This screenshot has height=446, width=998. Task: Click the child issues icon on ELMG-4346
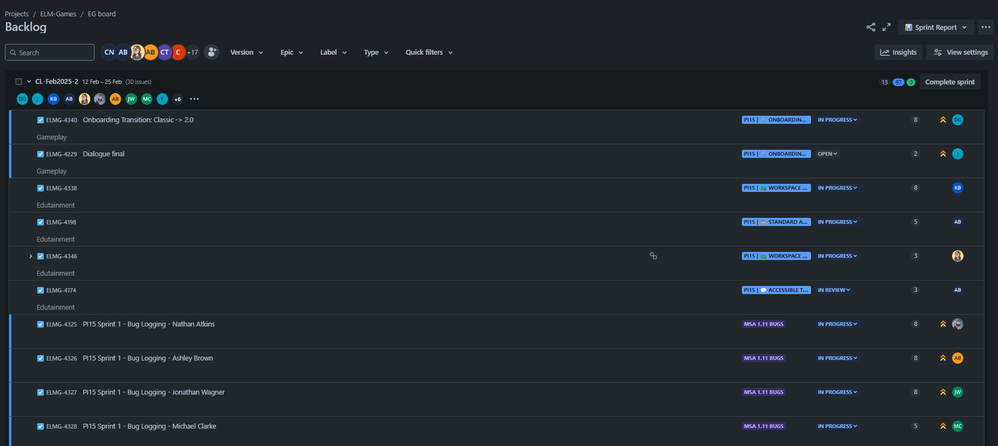point(653,256)
